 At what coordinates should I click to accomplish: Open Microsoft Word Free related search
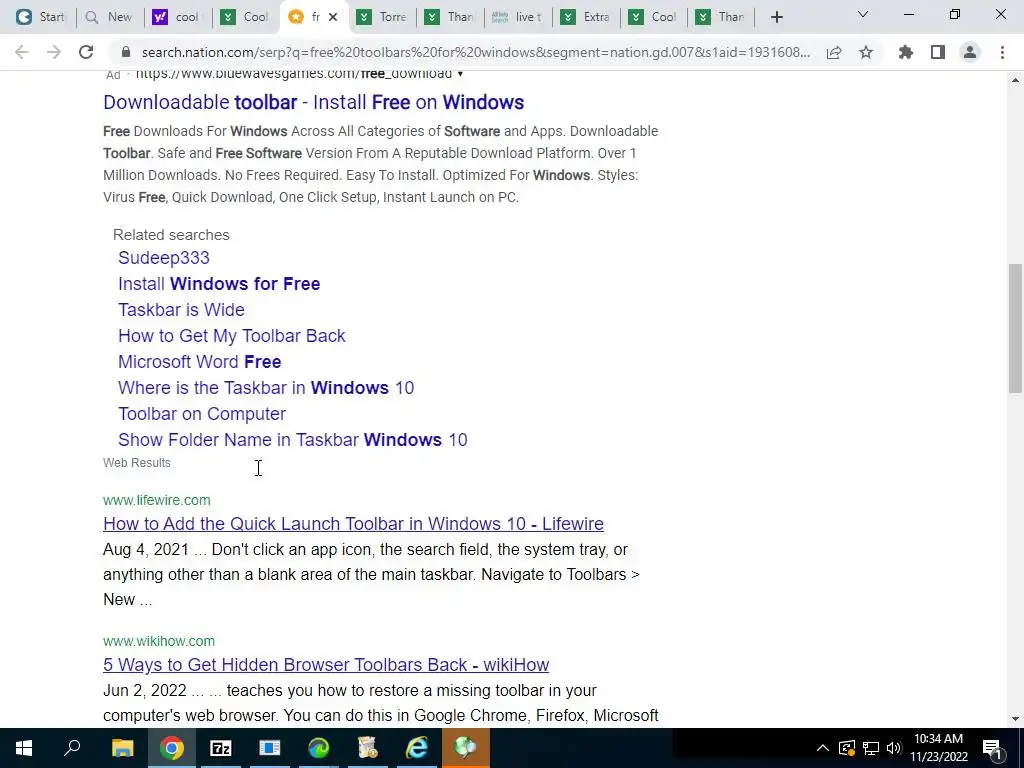coord(200,362)
